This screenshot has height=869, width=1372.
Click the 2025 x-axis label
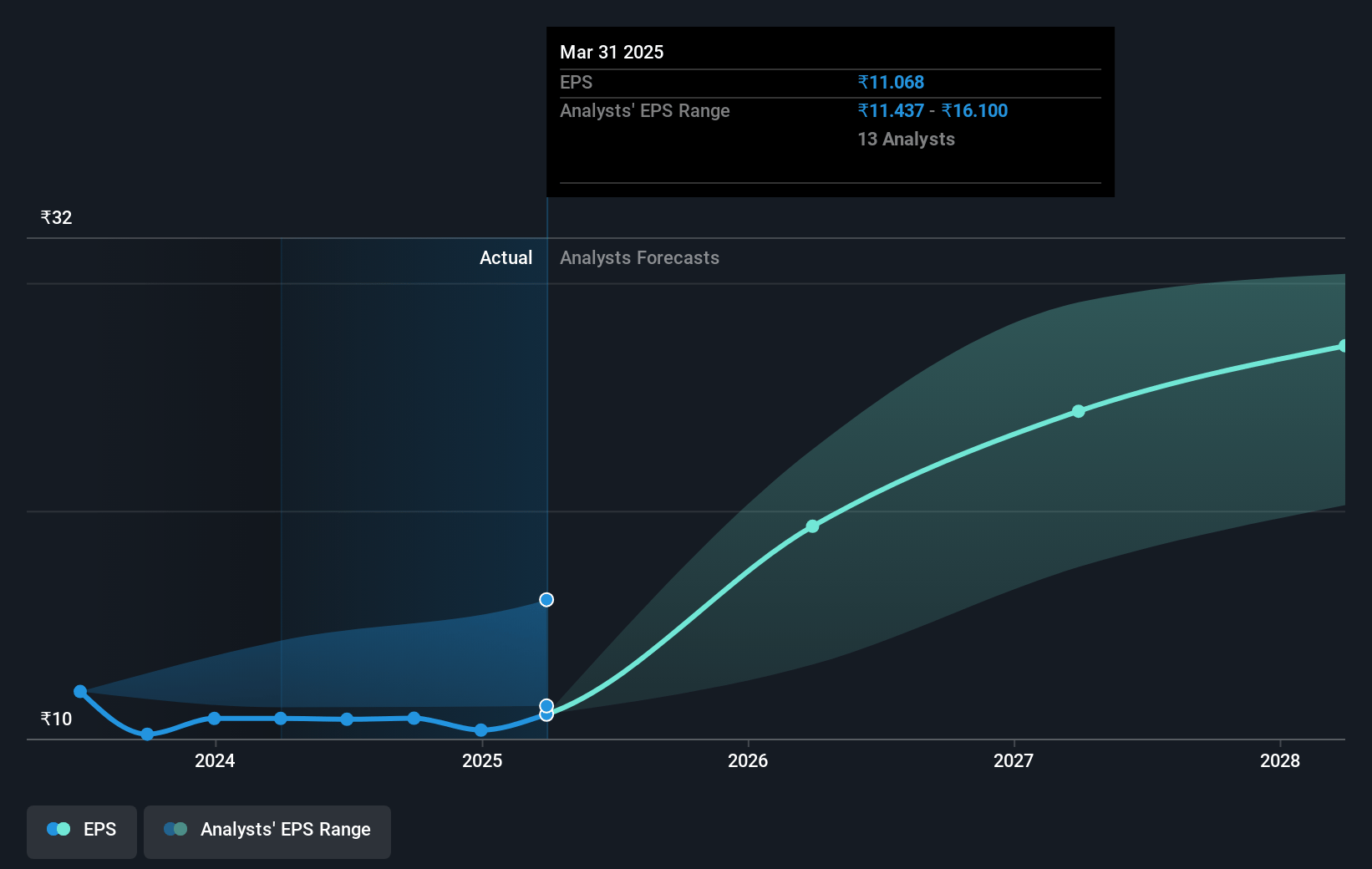[482, 760]
